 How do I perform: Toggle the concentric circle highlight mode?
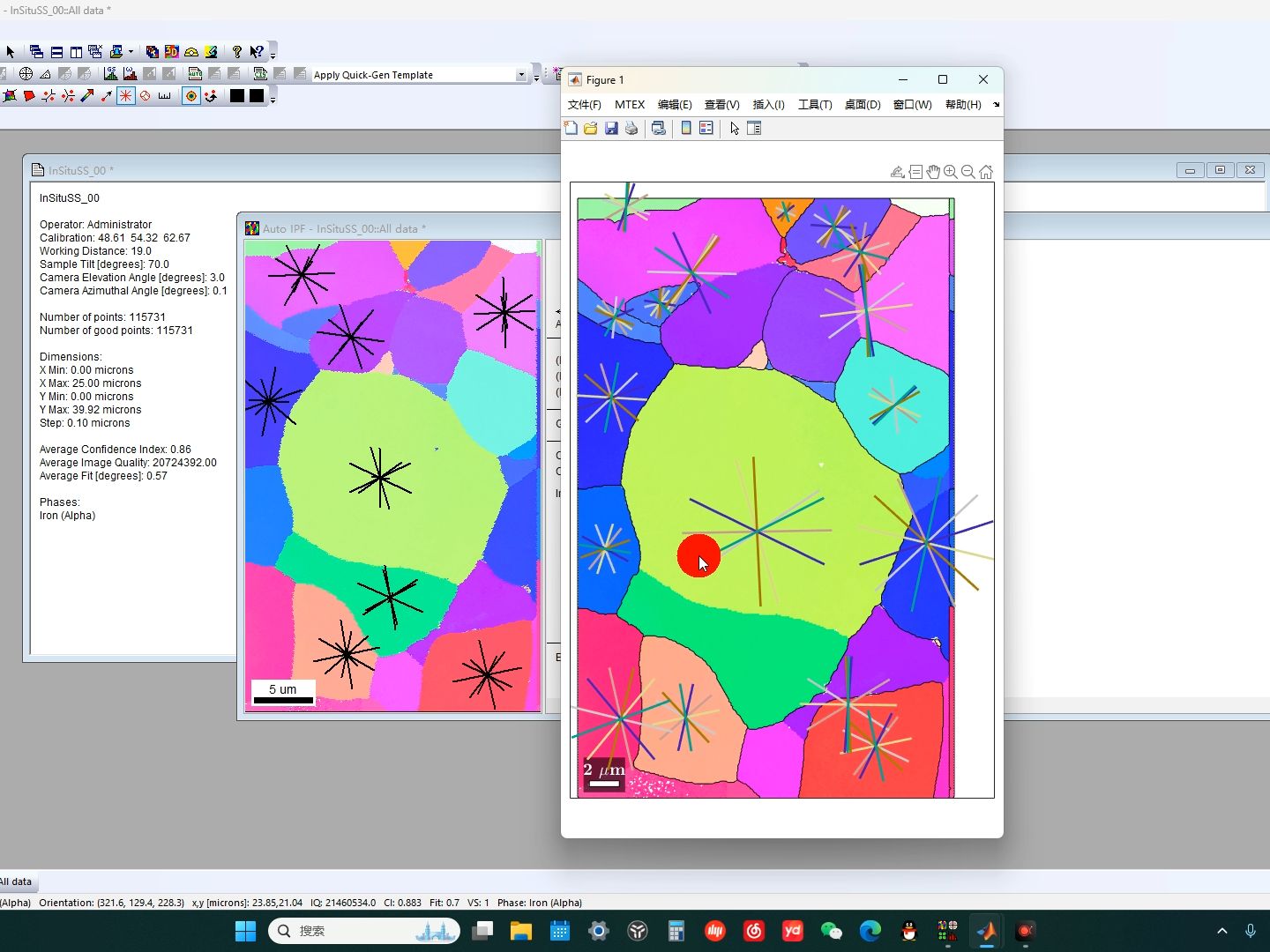point(191,96)
